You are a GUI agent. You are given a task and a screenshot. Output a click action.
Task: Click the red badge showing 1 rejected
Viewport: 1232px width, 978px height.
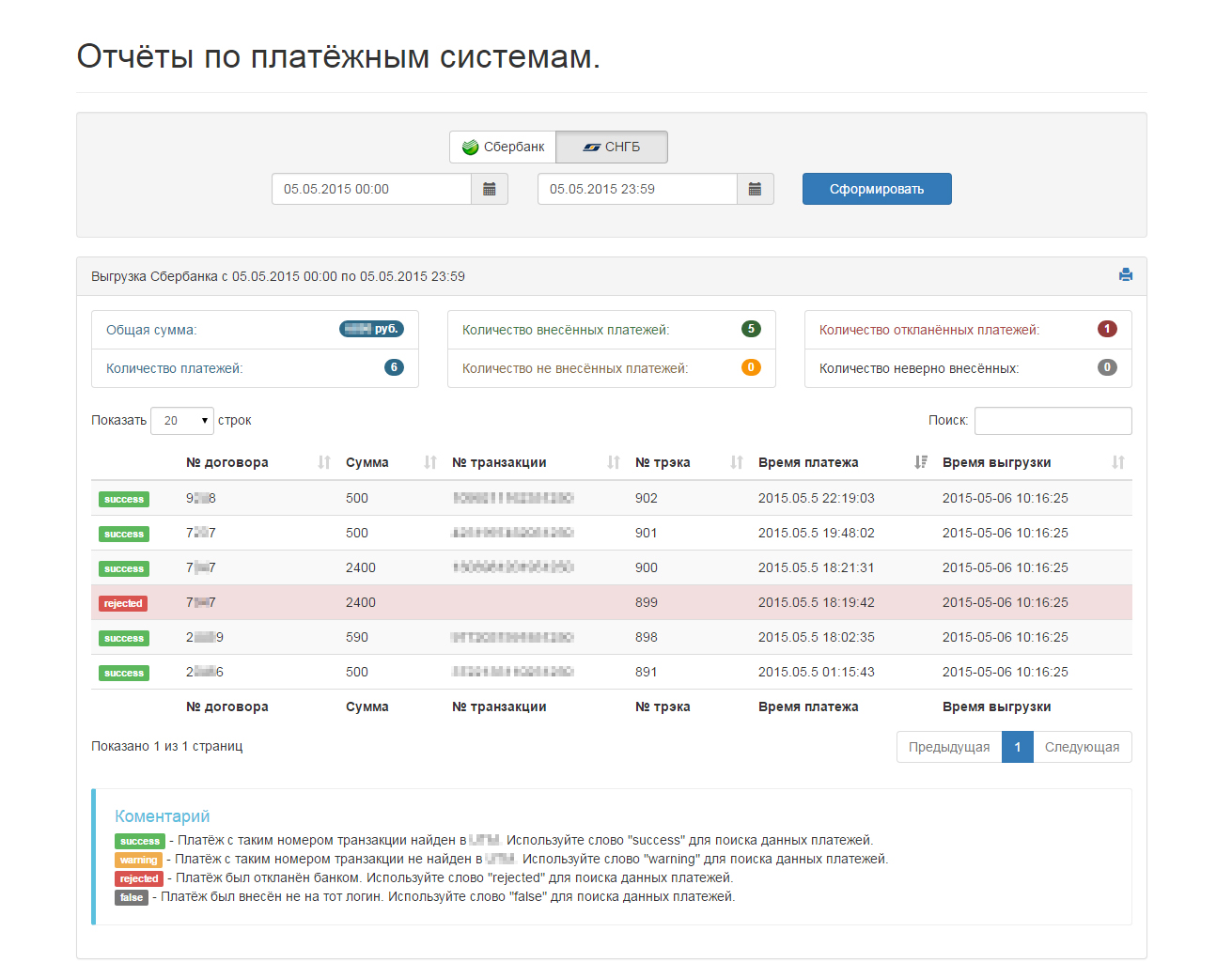[x=1107, y=329]
